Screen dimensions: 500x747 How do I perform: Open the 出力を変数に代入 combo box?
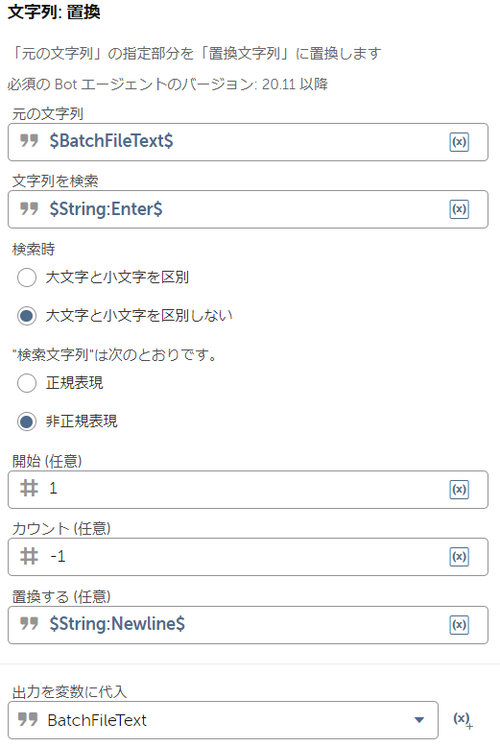pyautogui.click(x=223, y=720)
